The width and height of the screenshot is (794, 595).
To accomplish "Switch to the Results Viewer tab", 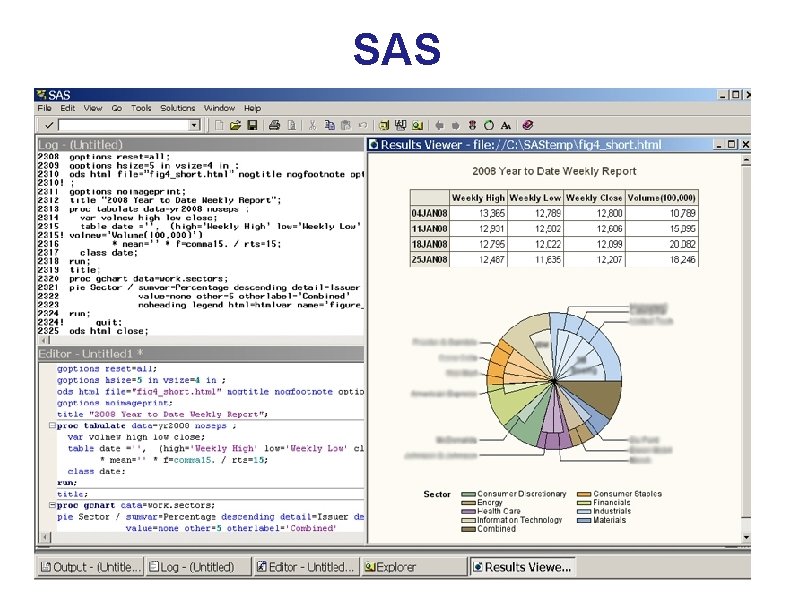I will pos(522,567).
